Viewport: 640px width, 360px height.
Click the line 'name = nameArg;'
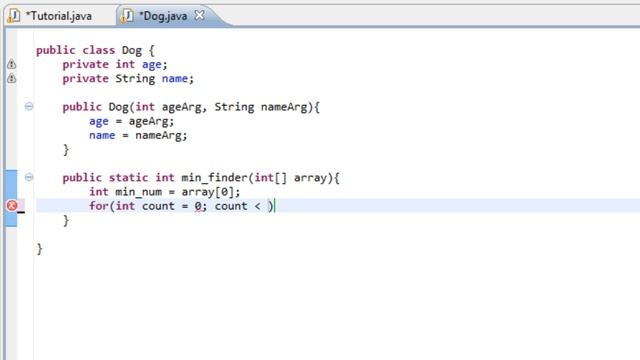click(138, 136)
